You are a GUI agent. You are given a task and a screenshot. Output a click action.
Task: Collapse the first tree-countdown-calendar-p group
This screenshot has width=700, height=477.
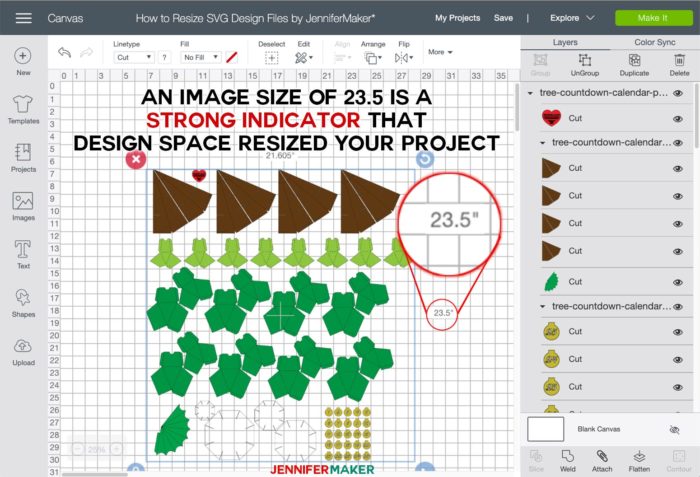pyautogui.click(x=530, y=93)
